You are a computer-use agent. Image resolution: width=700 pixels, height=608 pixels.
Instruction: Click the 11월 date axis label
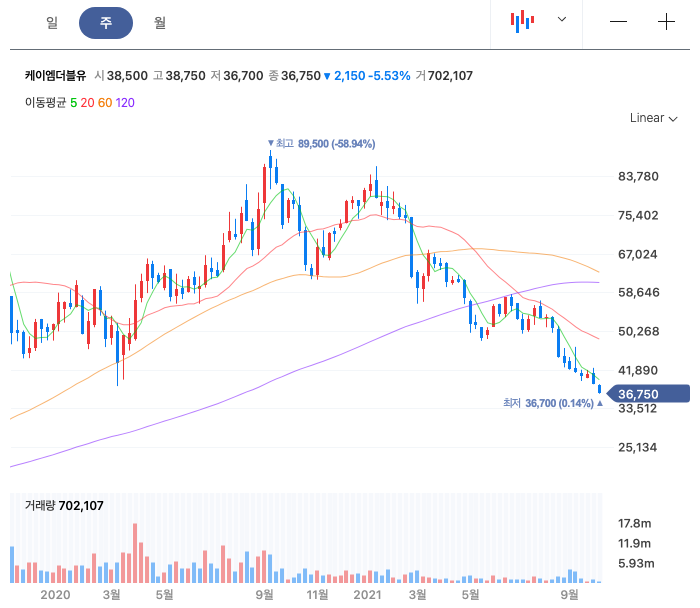(317, 595)
